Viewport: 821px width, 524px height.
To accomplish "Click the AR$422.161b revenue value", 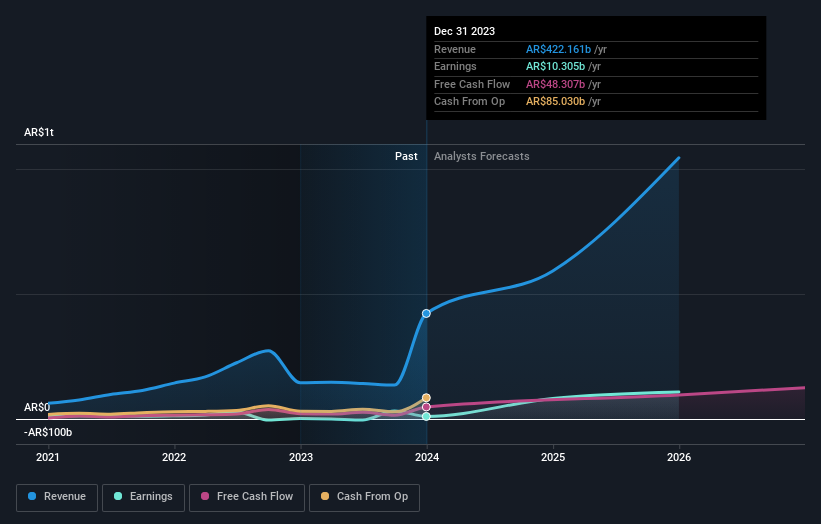I will 558,49.
